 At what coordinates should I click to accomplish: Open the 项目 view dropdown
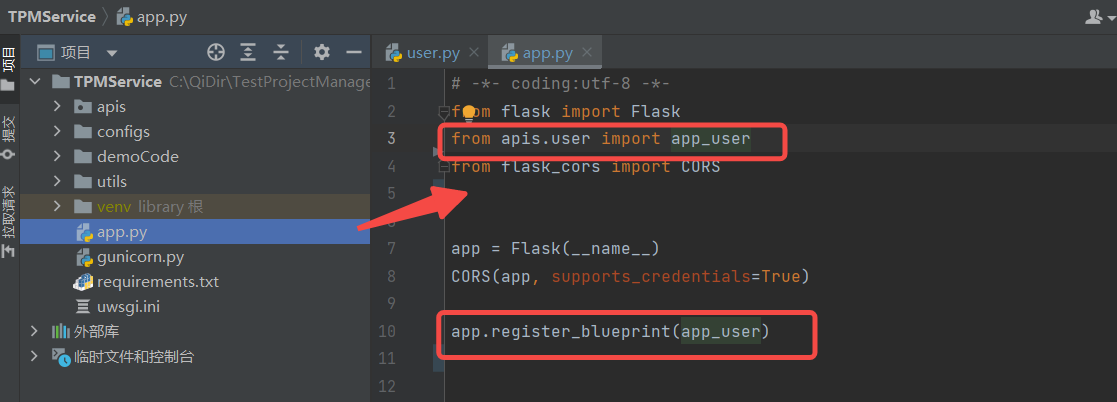pyautogui.click(x=111, y=53)
